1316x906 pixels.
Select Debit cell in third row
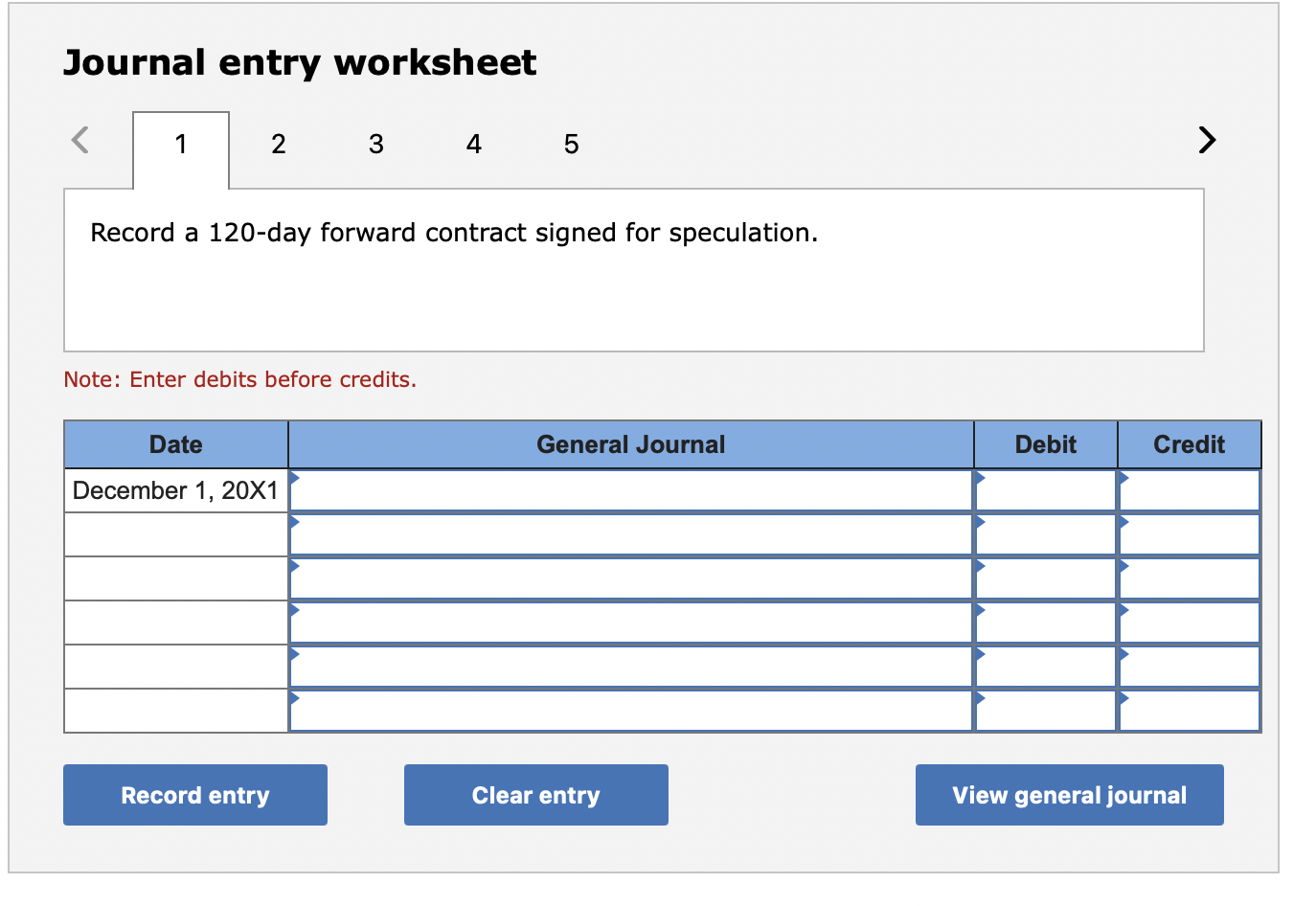[x=1046, y=578]
